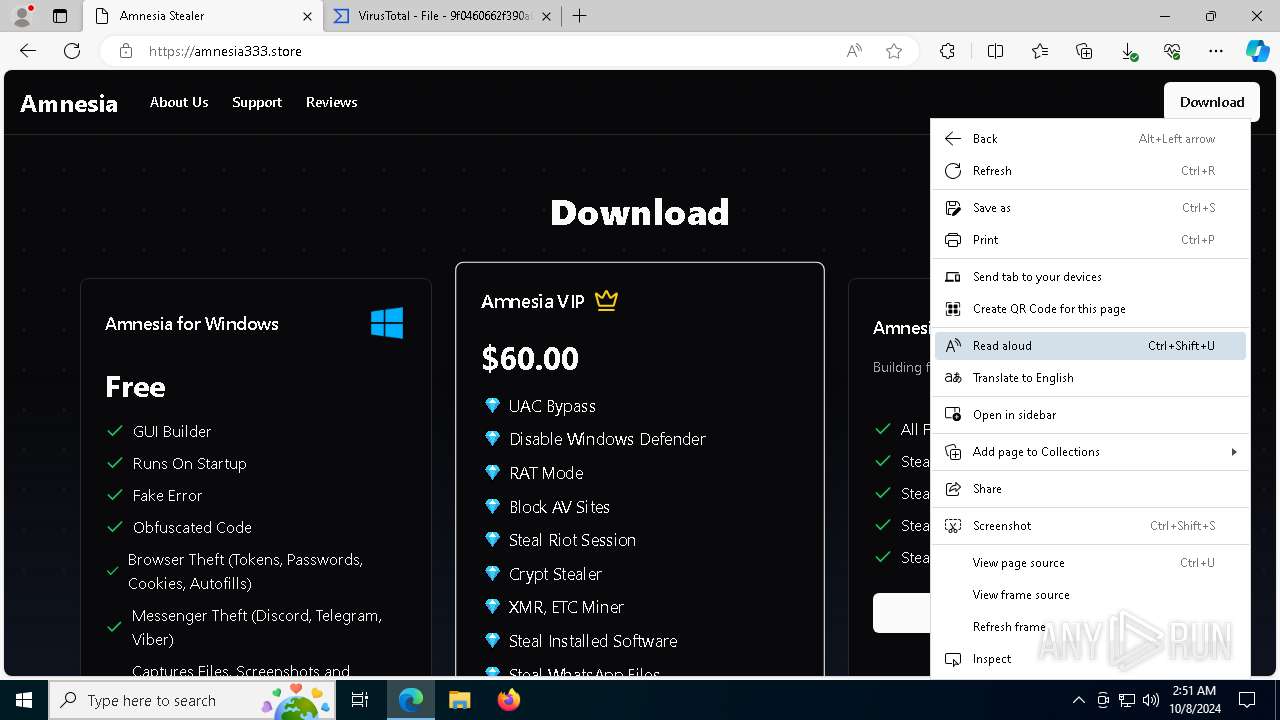Click the UAC Bypass feature text
The height and width of the screenshot is (720, 1280).
point(552,406)
